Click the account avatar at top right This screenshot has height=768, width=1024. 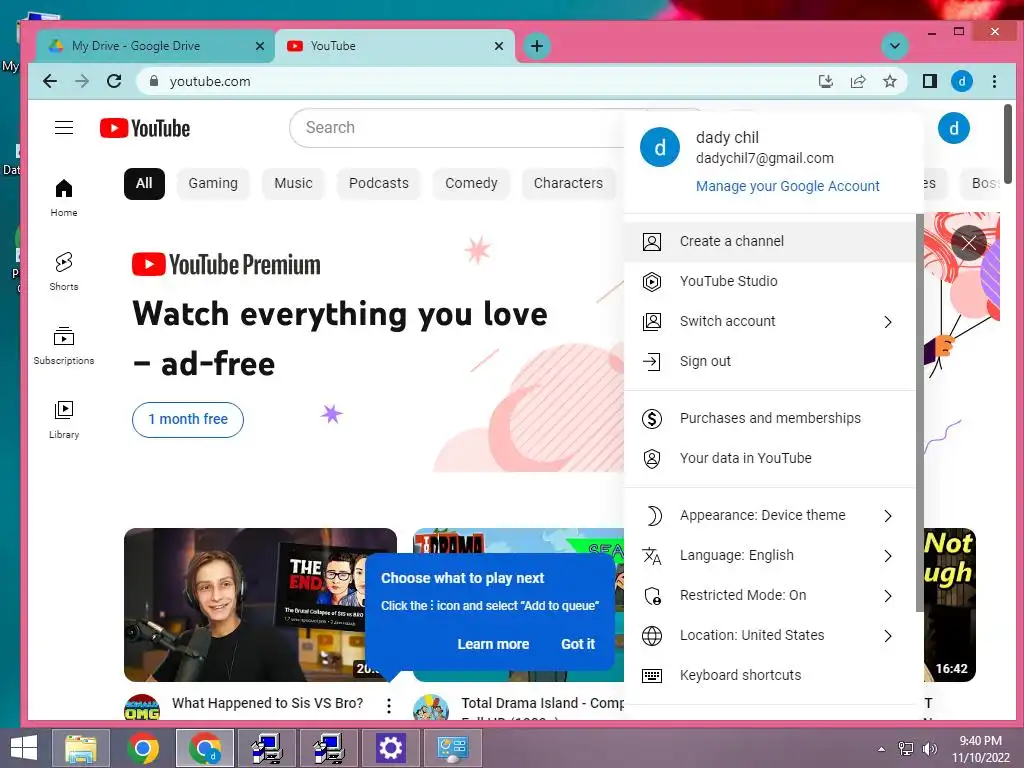[953, 128]
